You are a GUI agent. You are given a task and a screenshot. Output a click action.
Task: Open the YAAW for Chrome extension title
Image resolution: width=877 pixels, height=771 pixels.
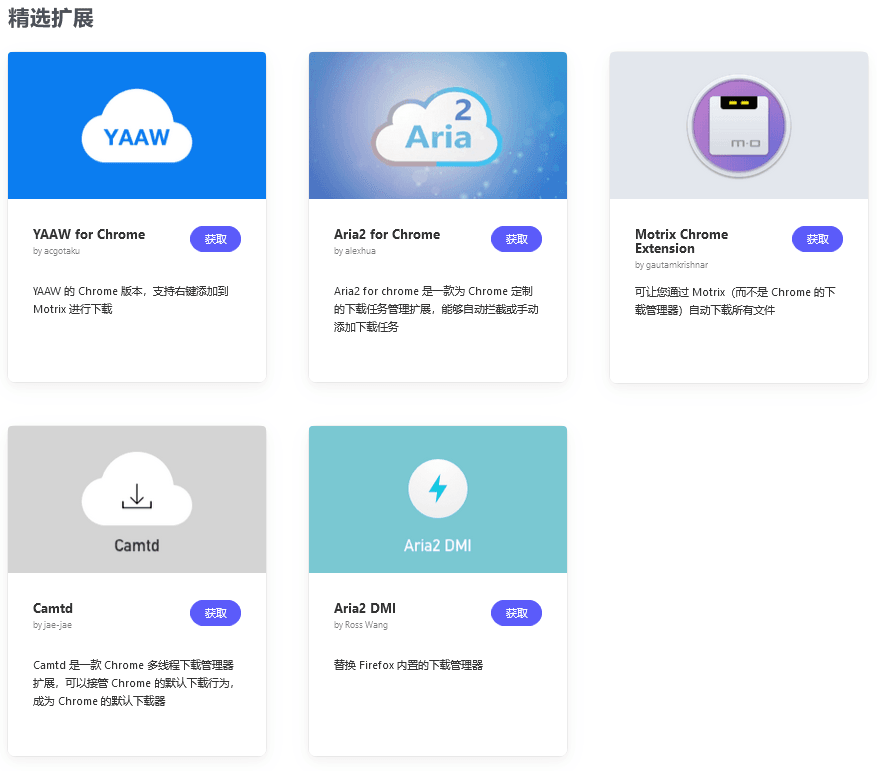pyautogui.click(x=88, y=234)
